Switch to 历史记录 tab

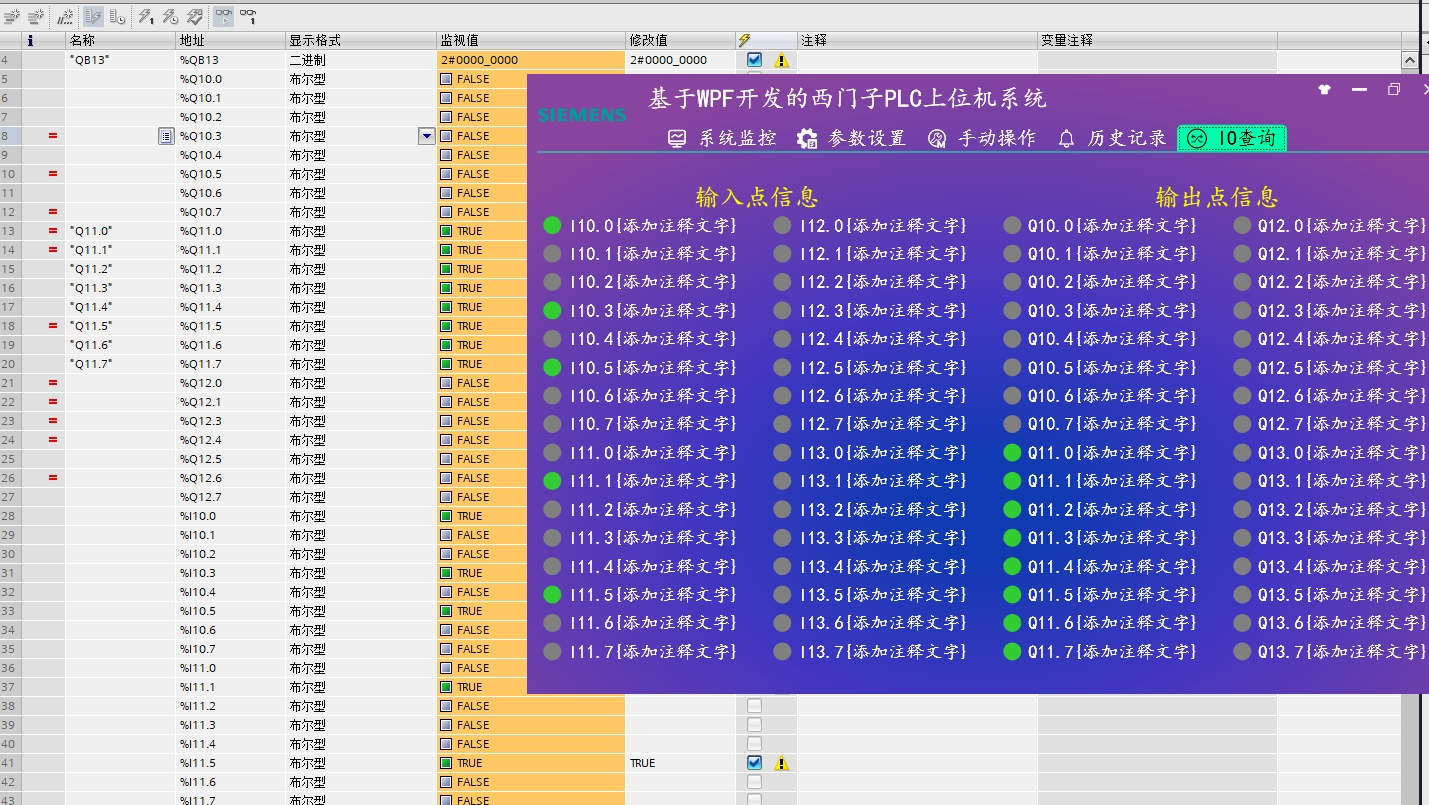pos(1111,139)
